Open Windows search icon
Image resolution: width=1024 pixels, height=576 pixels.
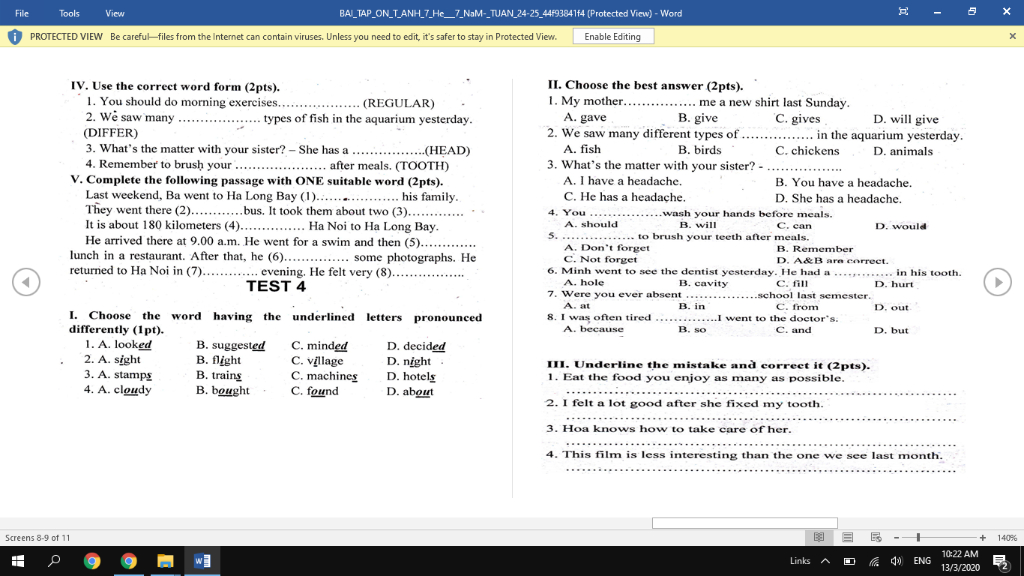[x=54, y=561]
